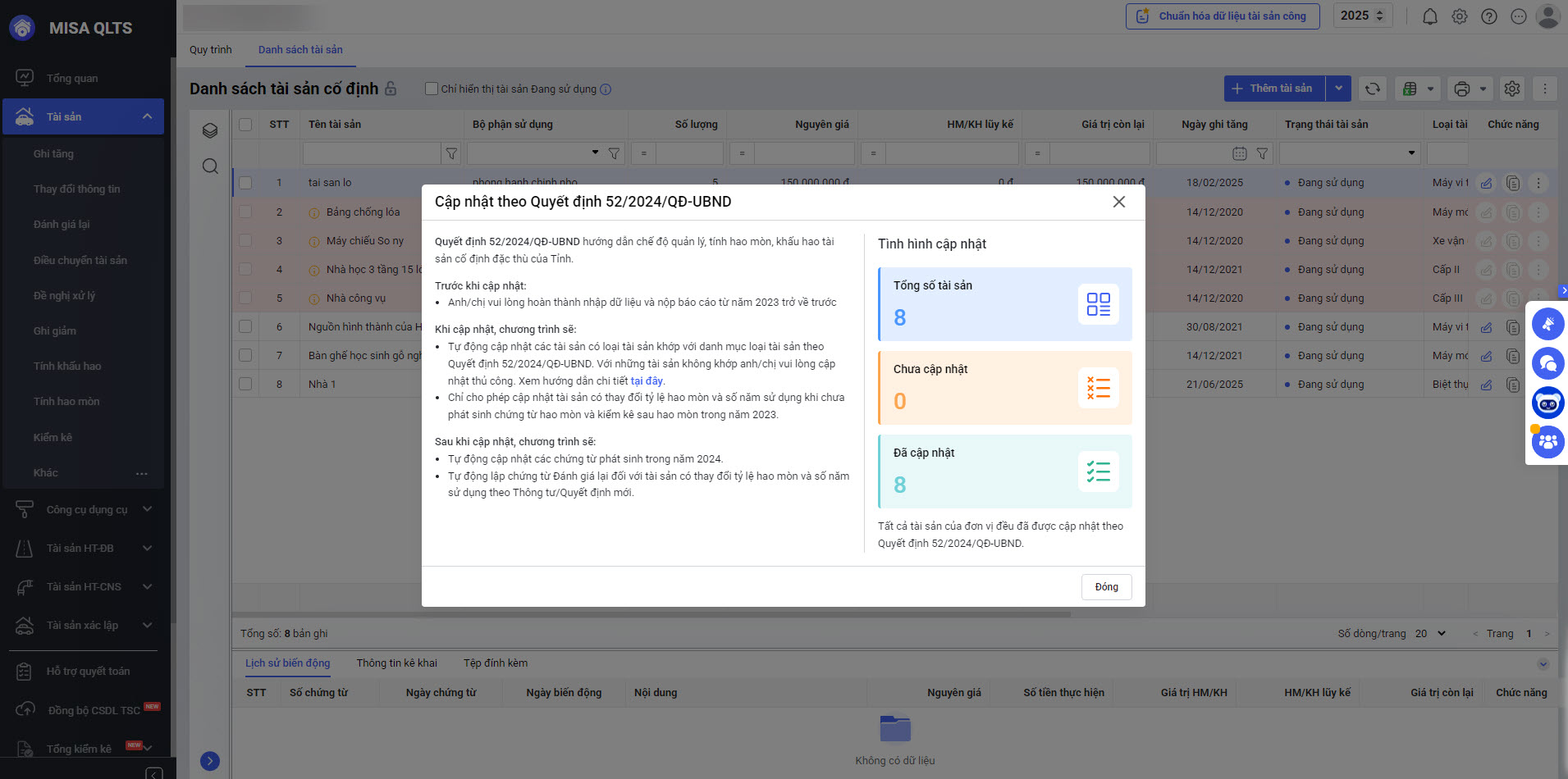Open the robot assistant floating icon
The height and width of the screenshot is (779, 1568).
pyautogui.click(x=1547, y=403)
